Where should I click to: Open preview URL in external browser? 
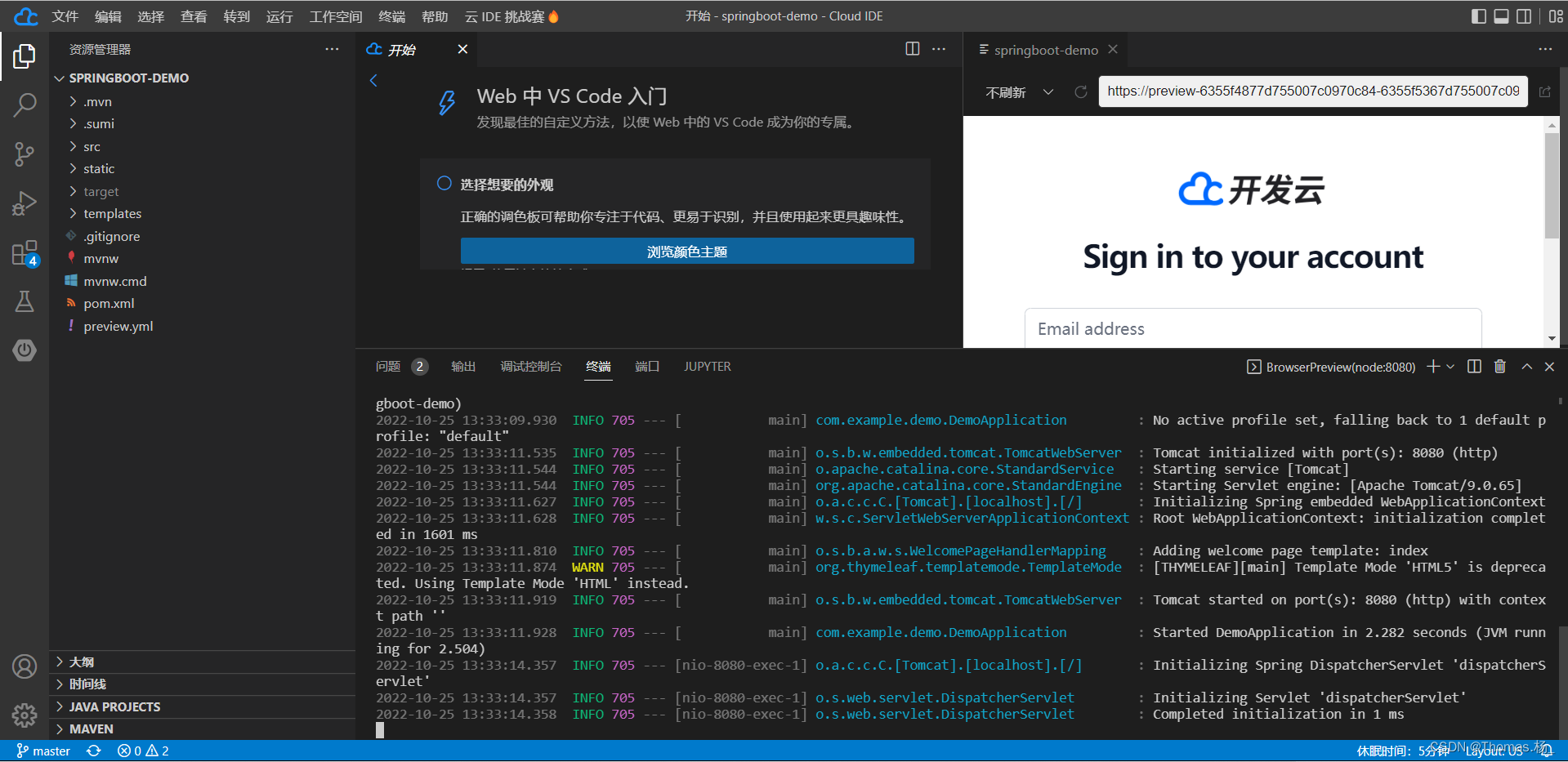1544,92
